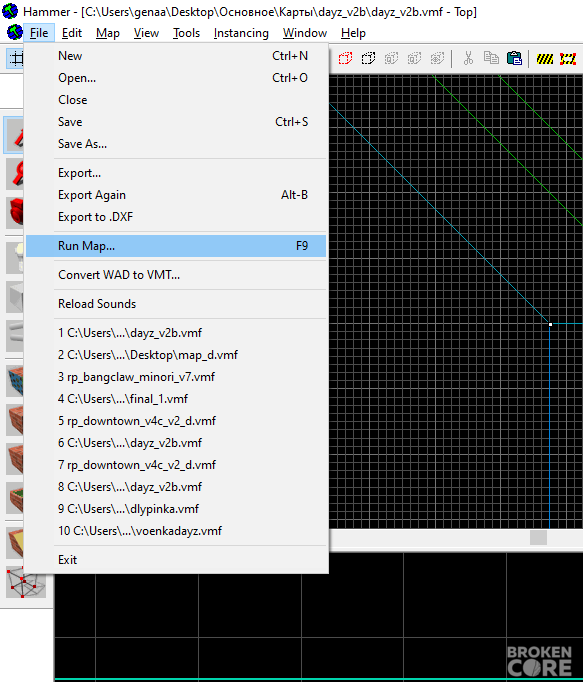This screenshot has height=682, width=583.
Task: Choose Export... in the File menu
Action: tap(176, 173)
